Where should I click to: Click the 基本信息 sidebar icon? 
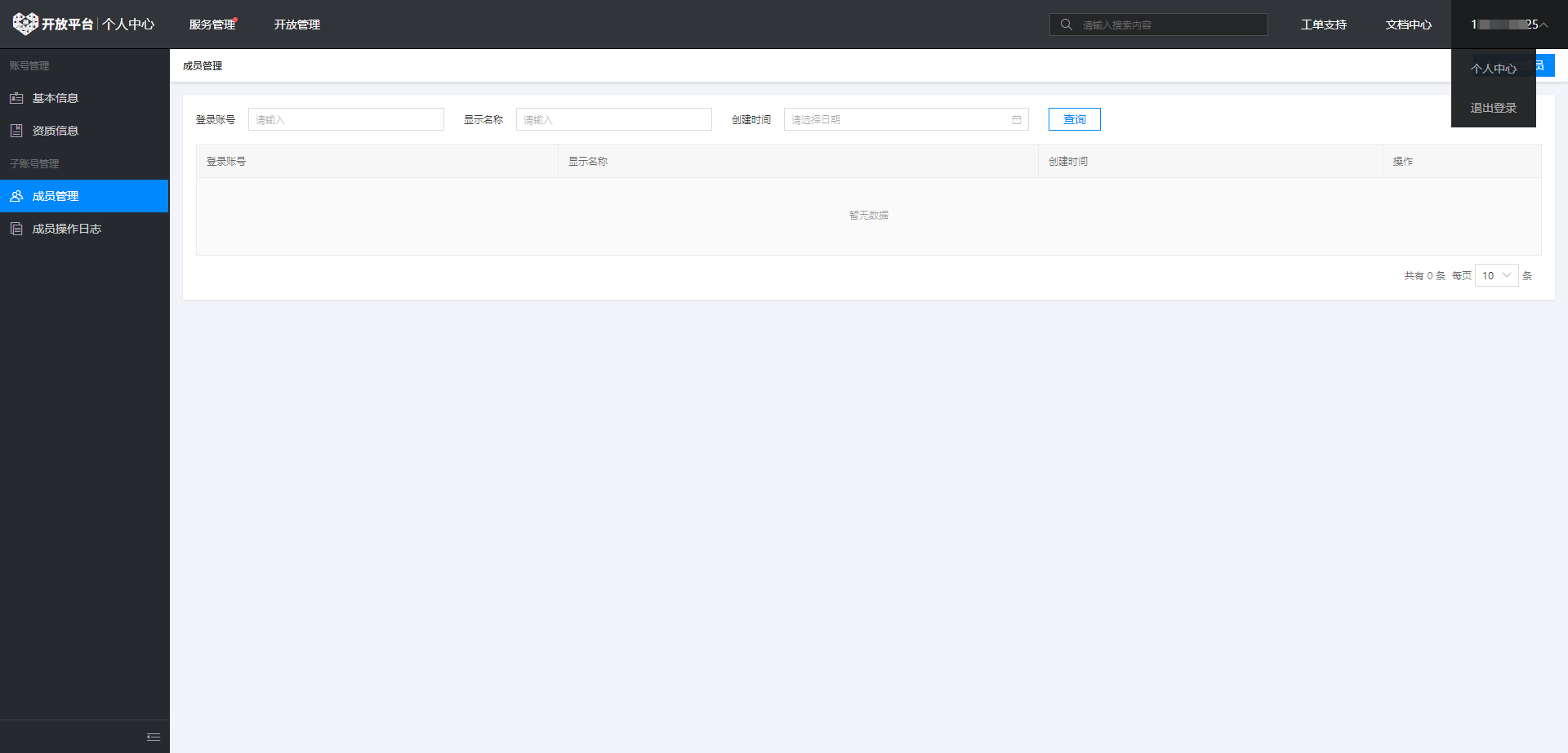click(16, 98)
